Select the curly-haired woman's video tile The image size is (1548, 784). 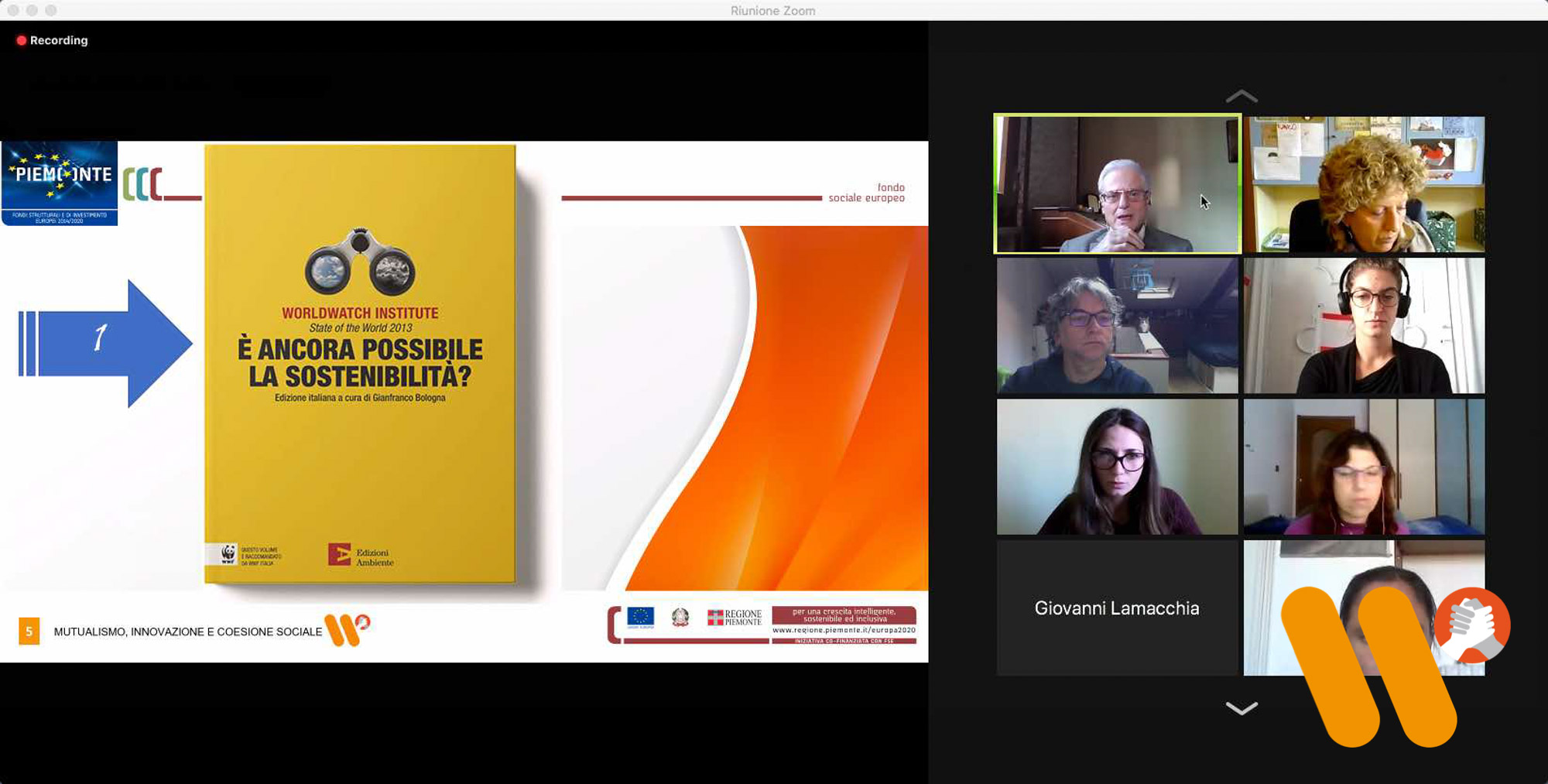1364,184
